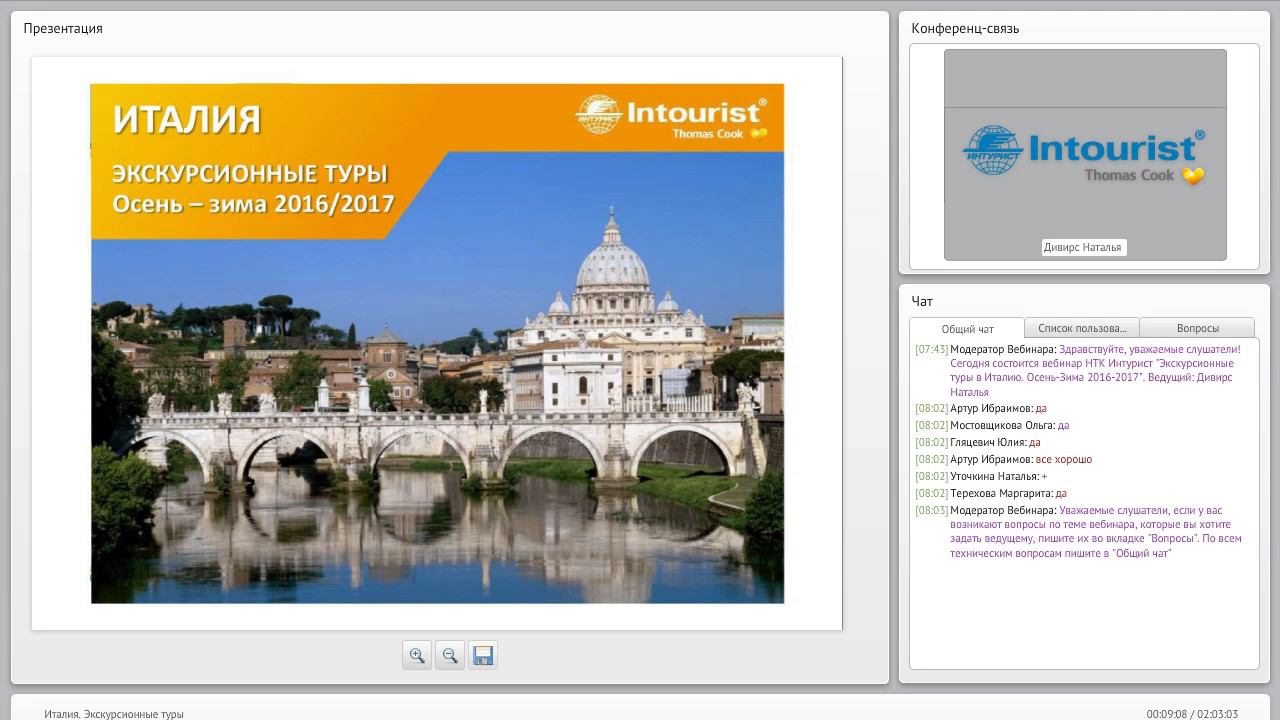This screenshot has height=720, width=1280.
Task: Zoom in on the presentation slide
Action: 417,655
